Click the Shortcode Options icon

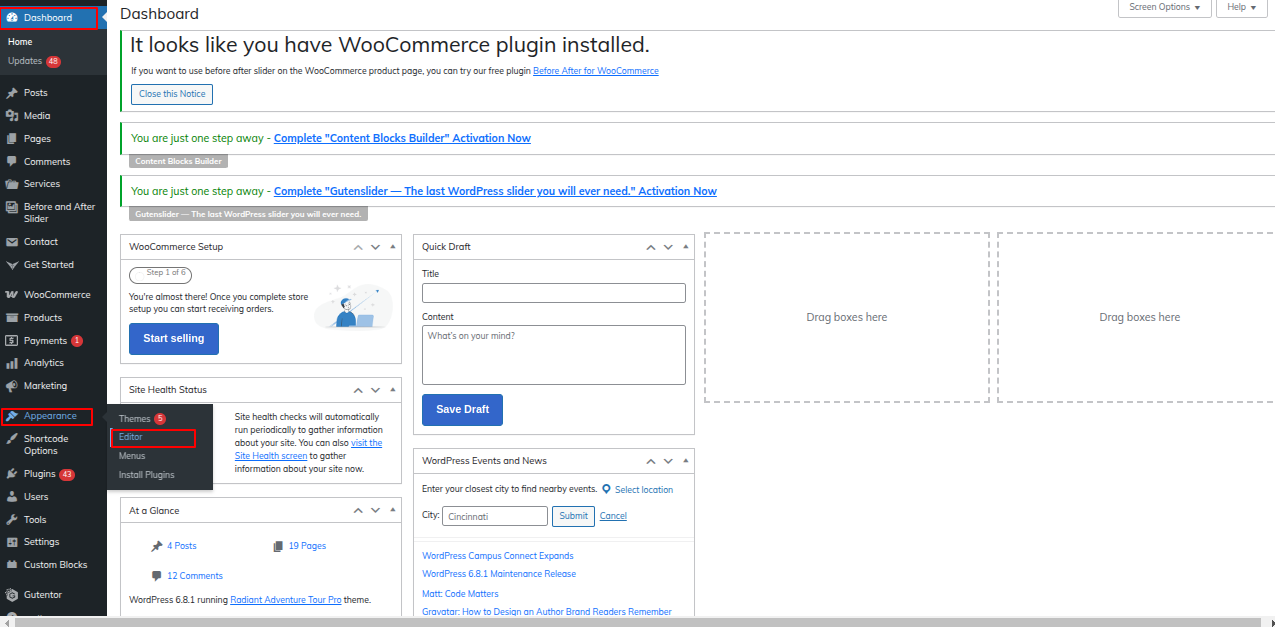click(12, 439)
